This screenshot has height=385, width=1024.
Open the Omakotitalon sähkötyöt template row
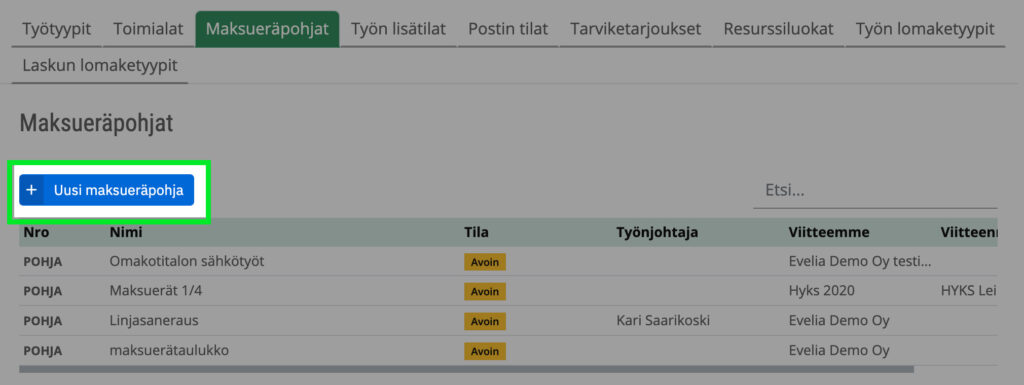point(508,262)
